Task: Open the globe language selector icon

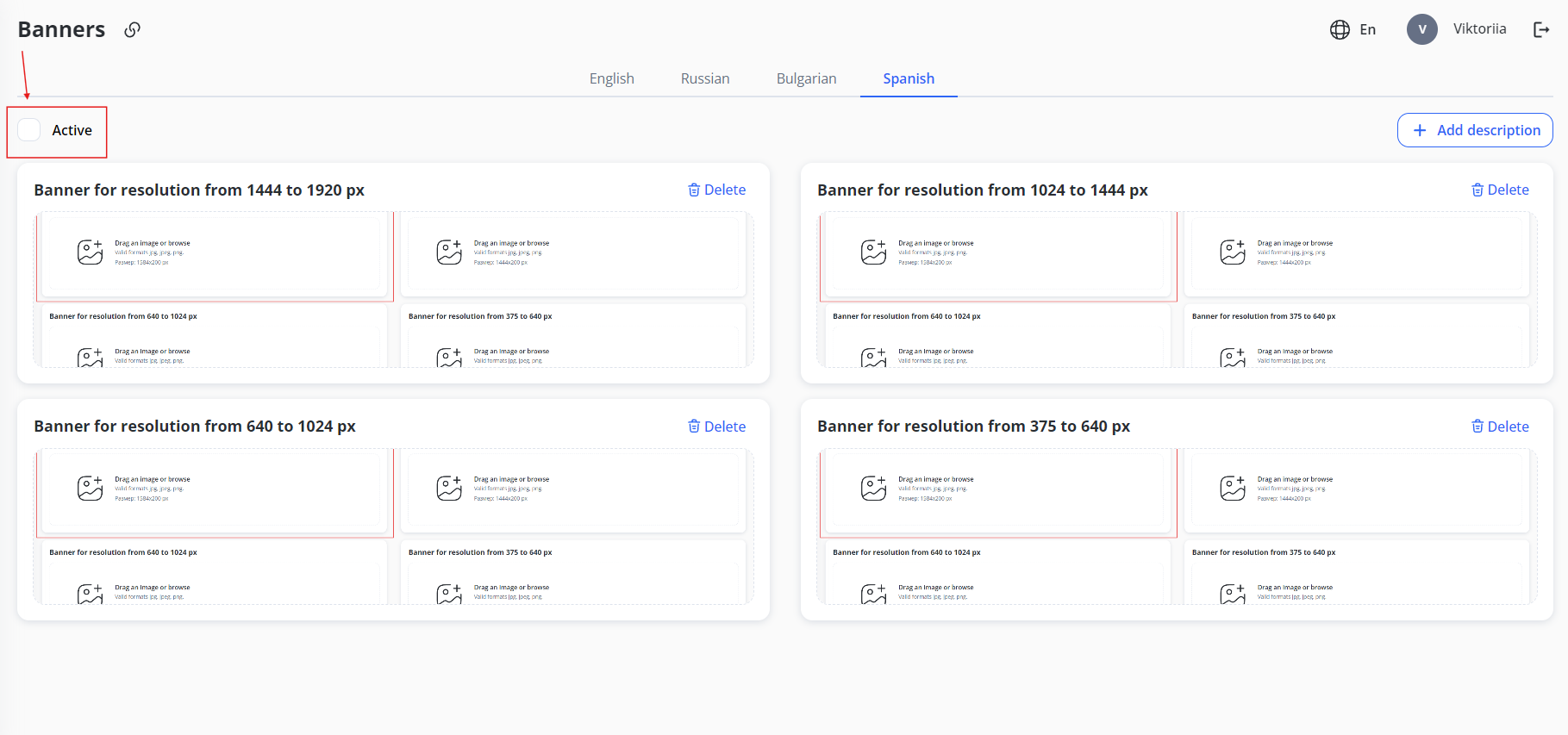Action: coord(1340,29)
